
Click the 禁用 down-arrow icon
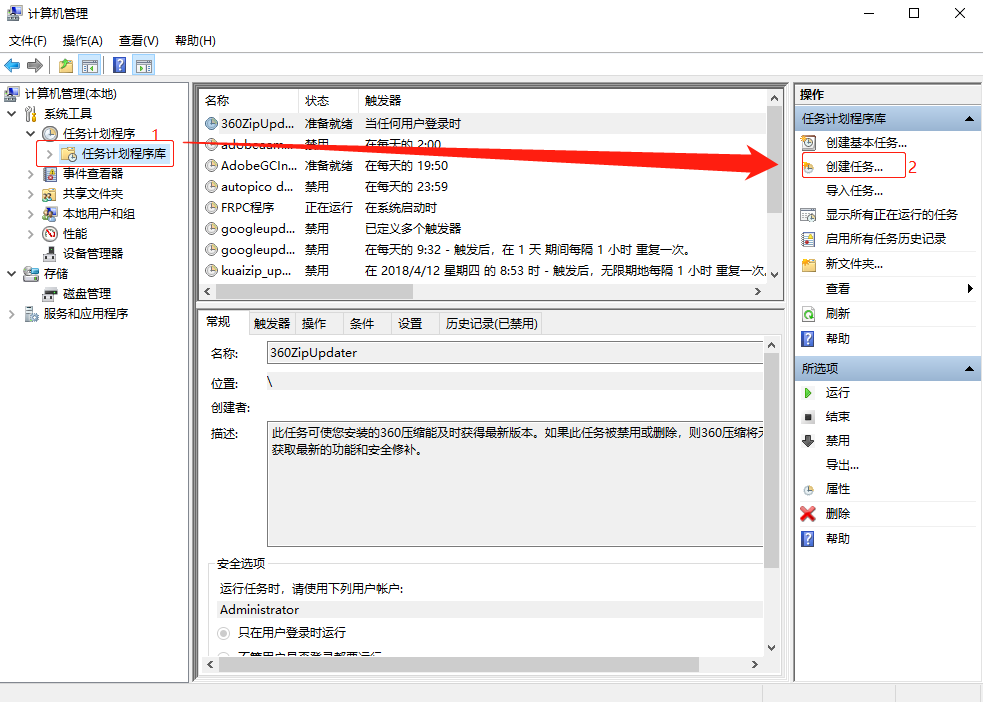[x=808, y=440]
